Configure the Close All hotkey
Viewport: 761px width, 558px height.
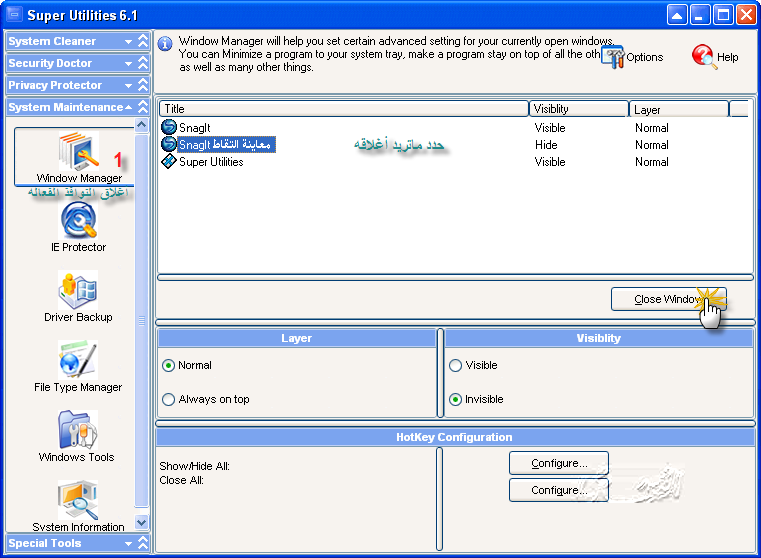(x=559, y=490)
